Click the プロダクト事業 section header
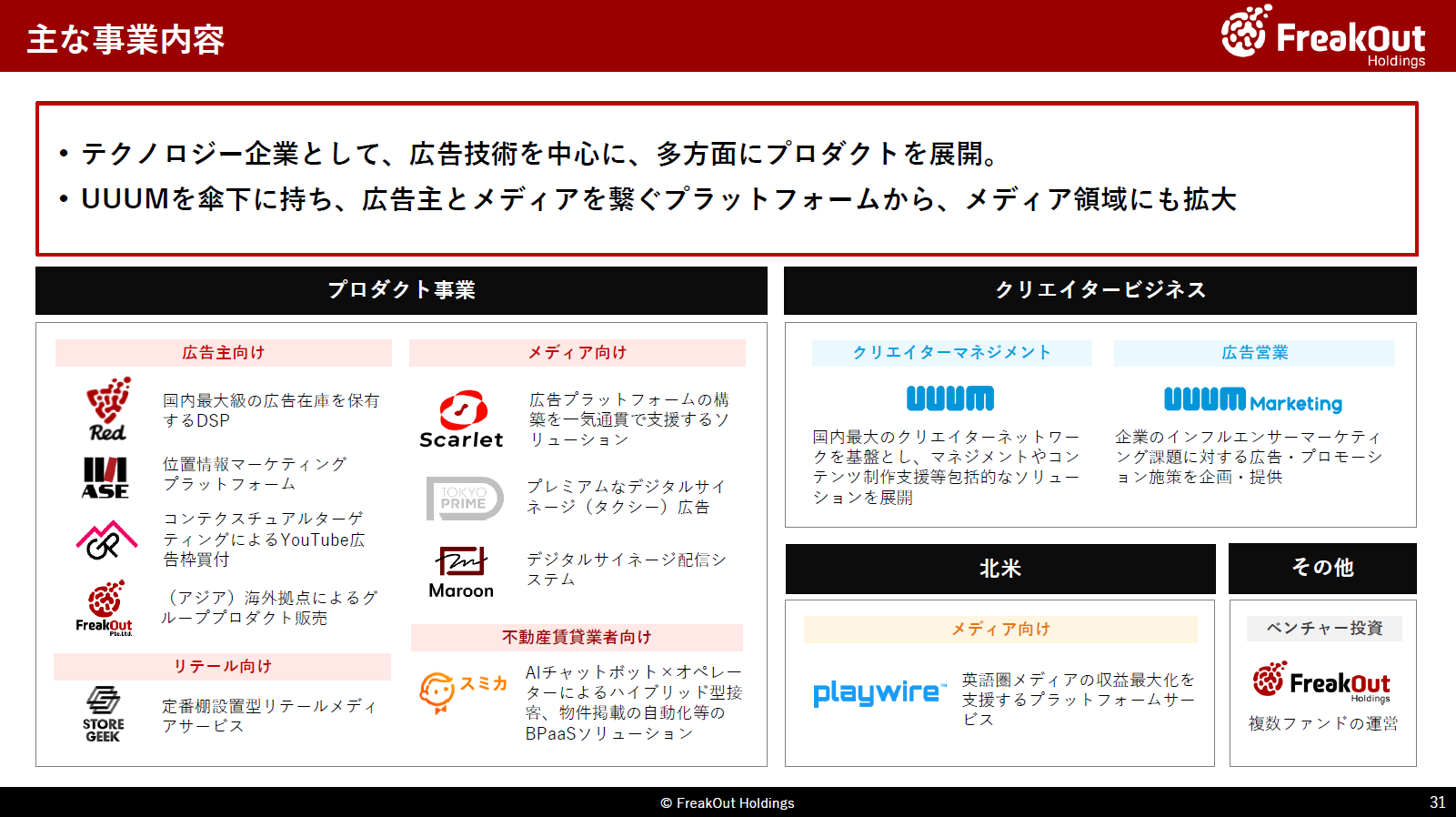Screen dimensions: 1456x817 click(x=401, y=290)
